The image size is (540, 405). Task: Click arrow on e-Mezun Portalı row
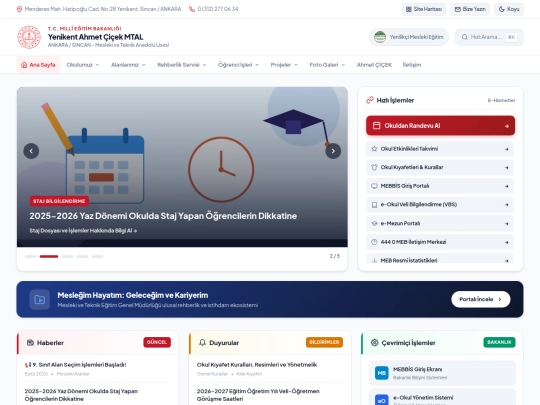point(507,224)
